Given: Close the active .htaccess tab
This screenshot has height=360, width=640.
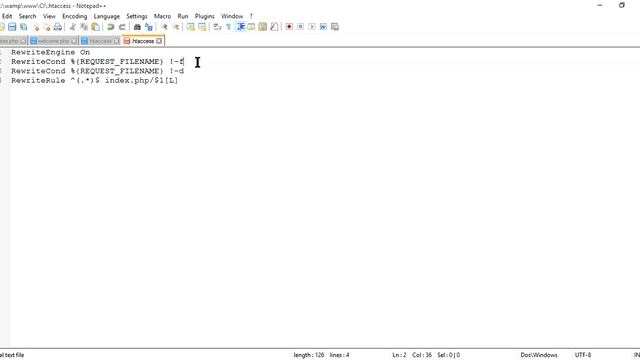Looking at the screenshot, I should [159, 41].
